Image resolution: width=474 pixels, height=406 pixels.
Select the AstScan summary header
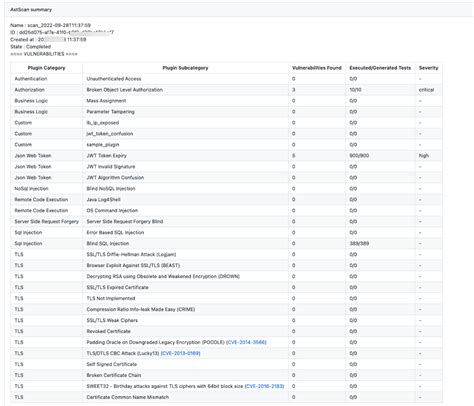(31, 10)
